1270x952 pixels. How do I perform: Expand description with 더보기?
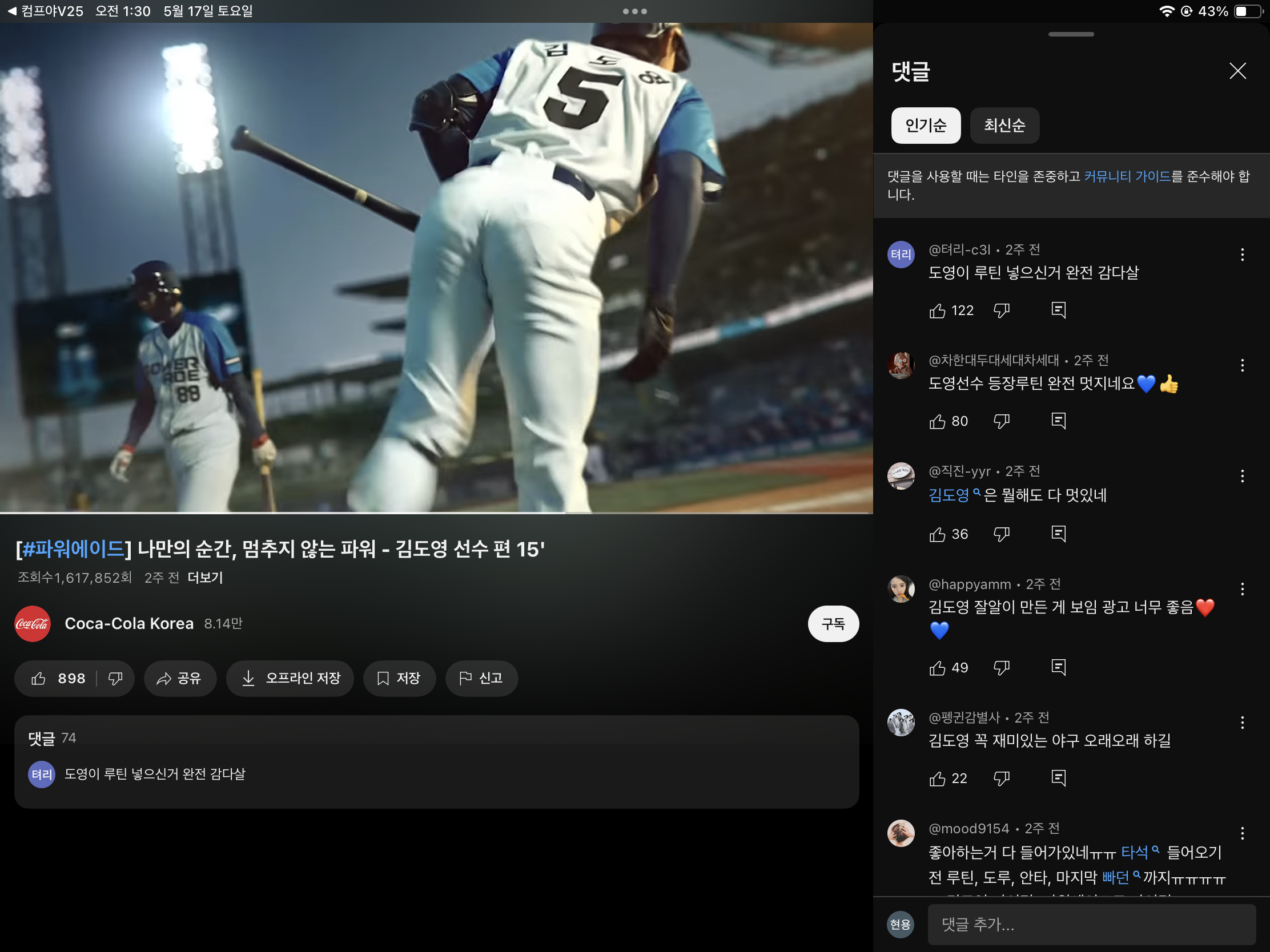click(x=205, y=577)
